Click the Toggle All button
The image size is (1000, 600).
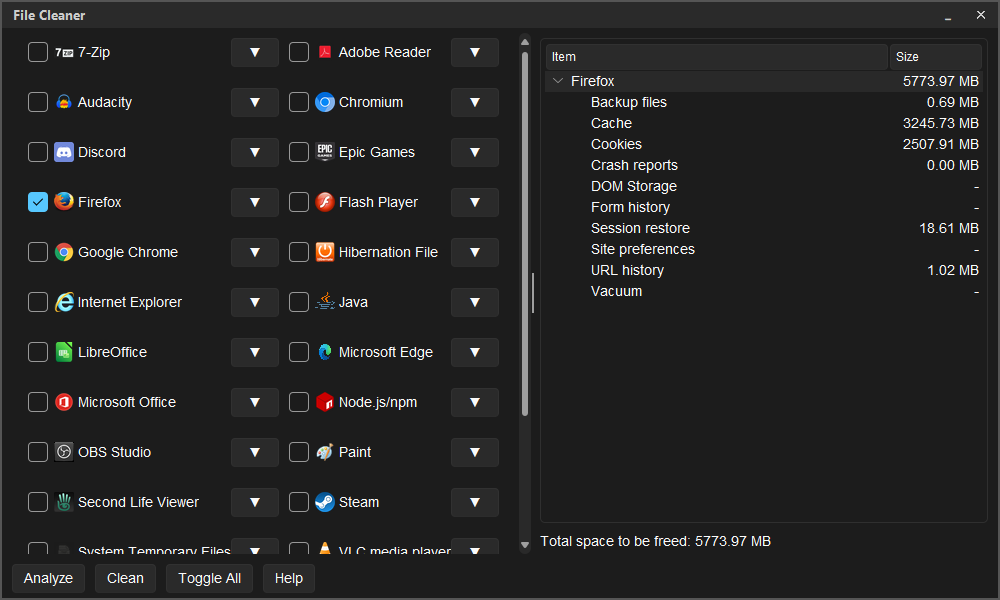pos(209,578)
